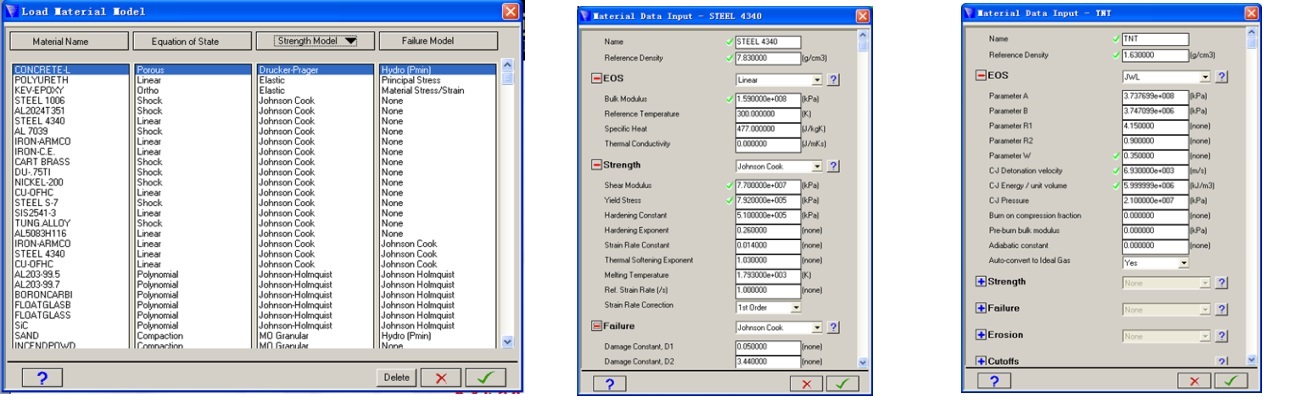Image resolution: width=1300 pixels, height=408 pixels.
Task: Click the Parameter A input field
Action: pos(1155,95)
